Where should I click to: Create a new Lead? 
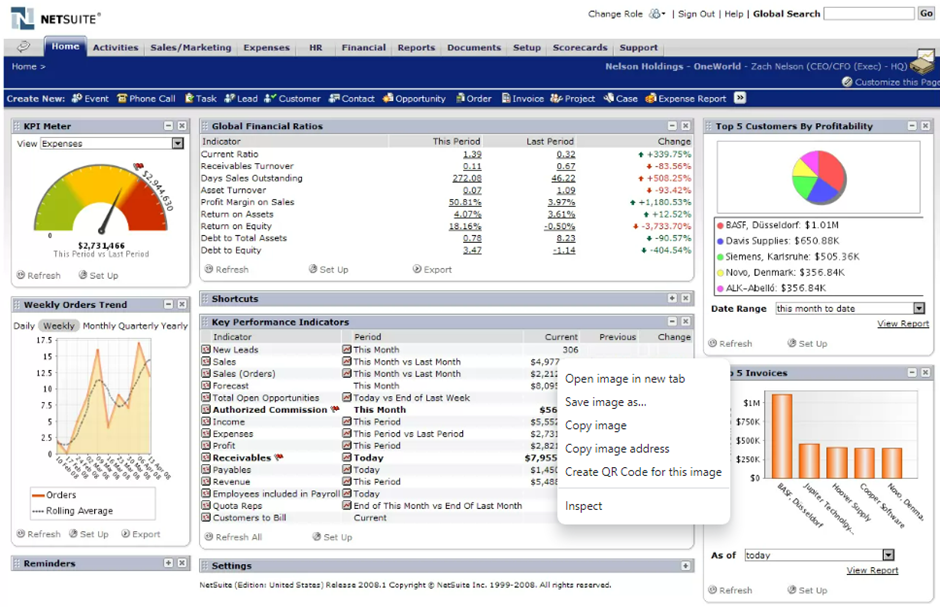(241, 98)
